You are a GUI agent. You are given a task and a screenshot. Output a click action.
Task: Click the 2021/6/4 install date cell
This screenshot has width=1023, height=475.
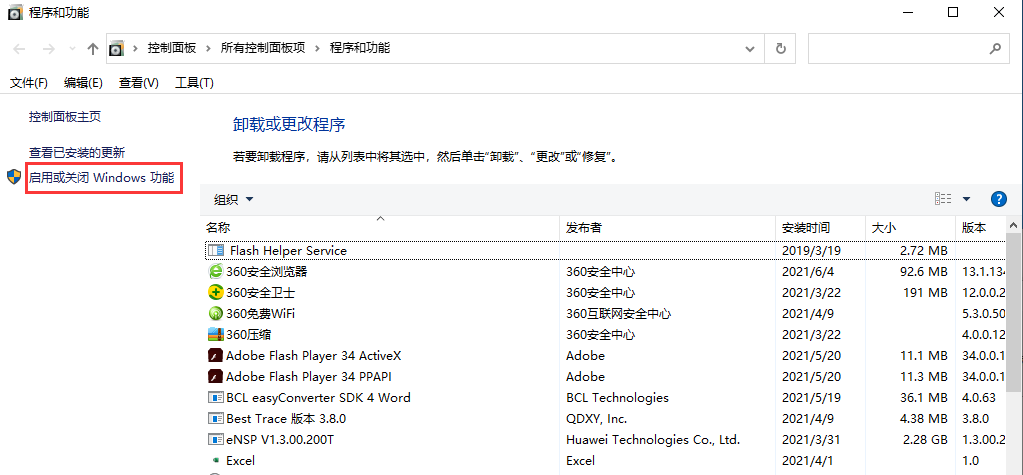[x=806, y=271]
